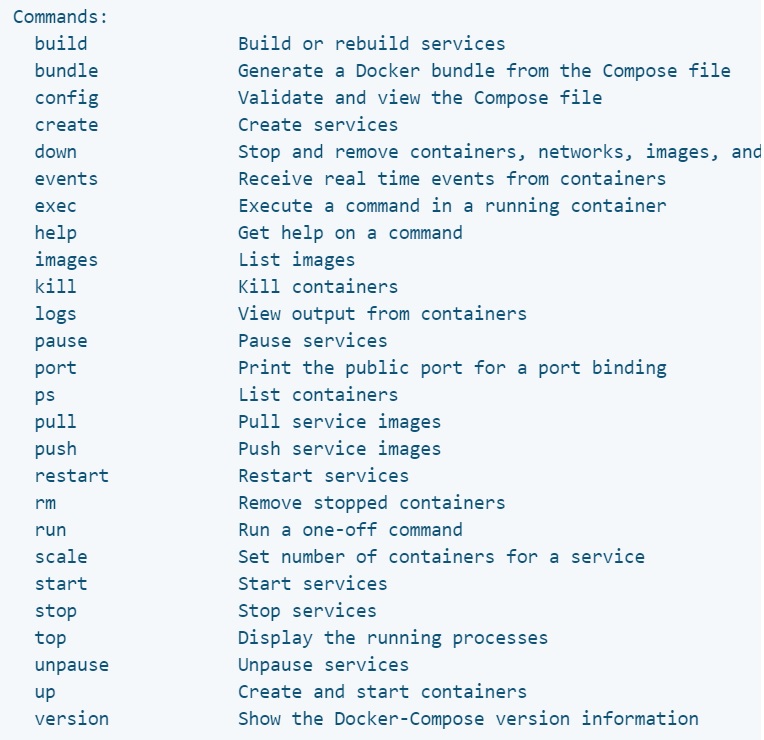Click the 'build' command name
The height and width of the screenshot is (740, 764).
pyautogui.click(x=61, y=44)
